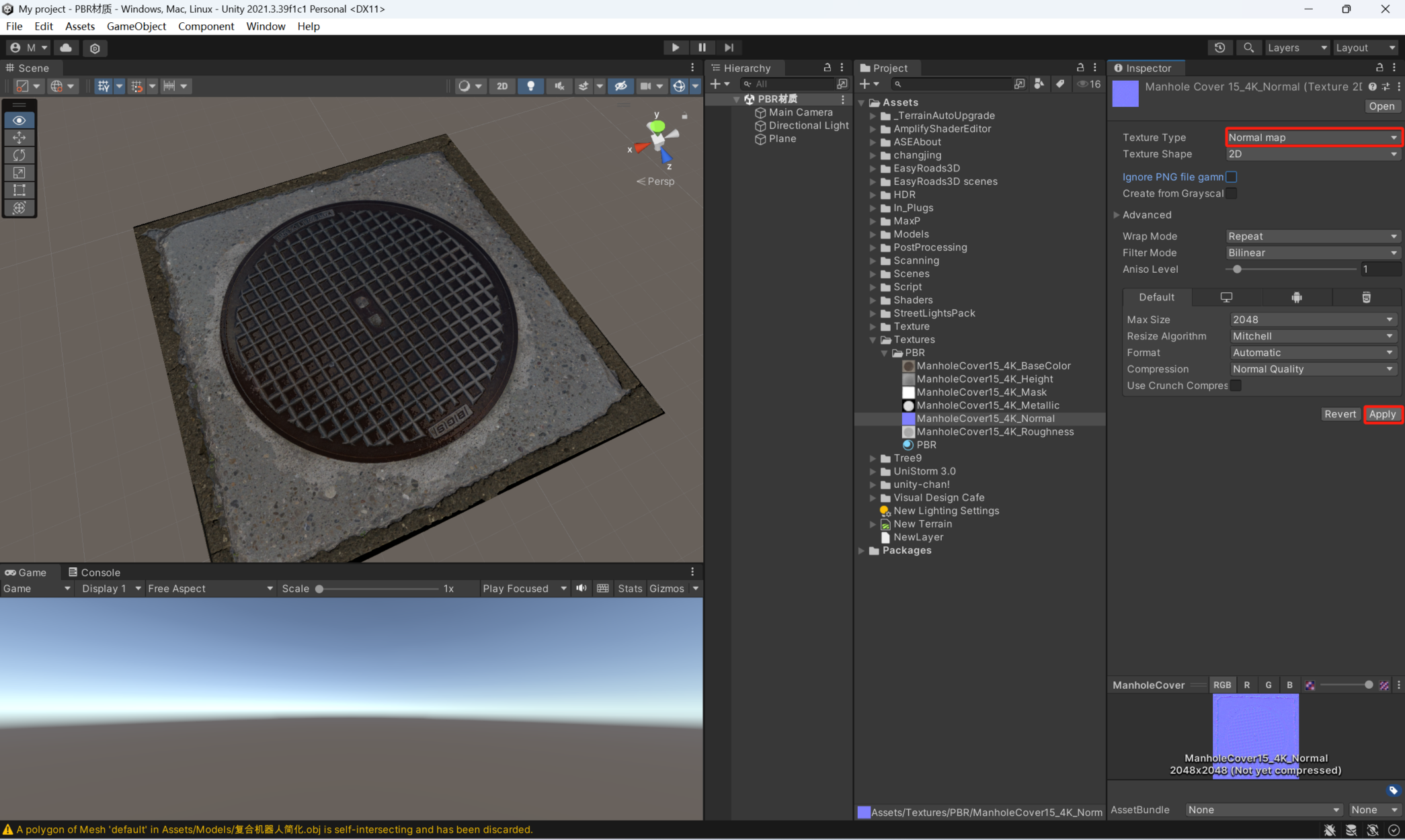Open the undo history icon
Viewport: 1405px width, 840px height.
point(1219,48)
